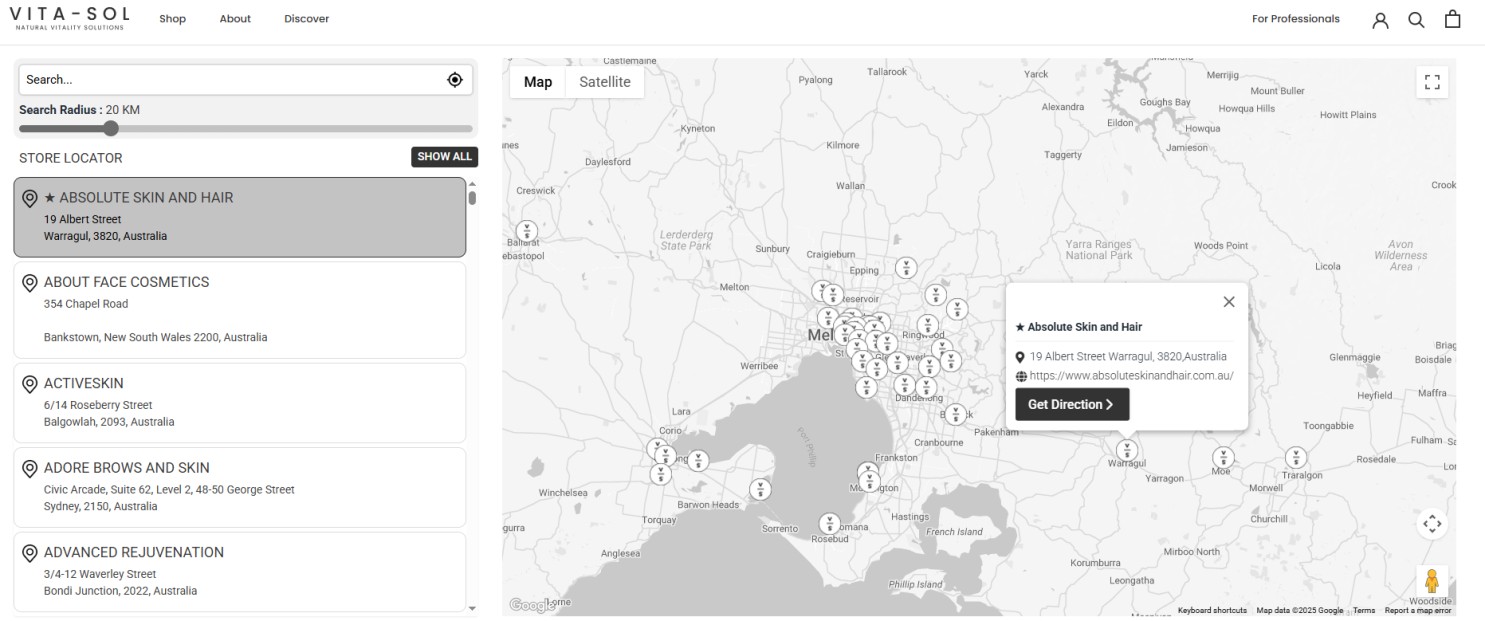Select the store marker near Warragul
Viewport: 1485px width, 621px height.
tap(1126, 450)
